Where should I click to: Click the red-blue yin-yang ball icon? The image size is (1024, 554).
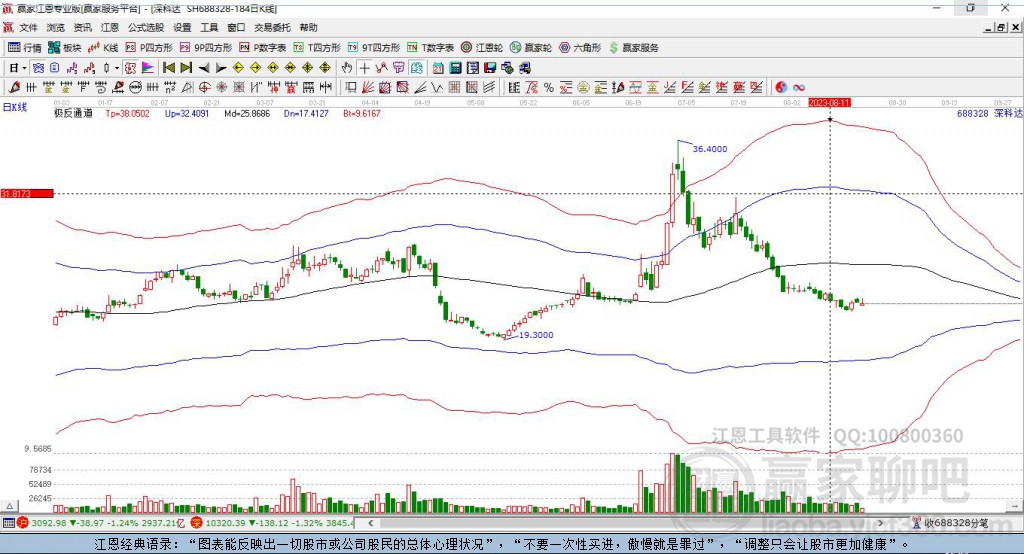(781, 88)
